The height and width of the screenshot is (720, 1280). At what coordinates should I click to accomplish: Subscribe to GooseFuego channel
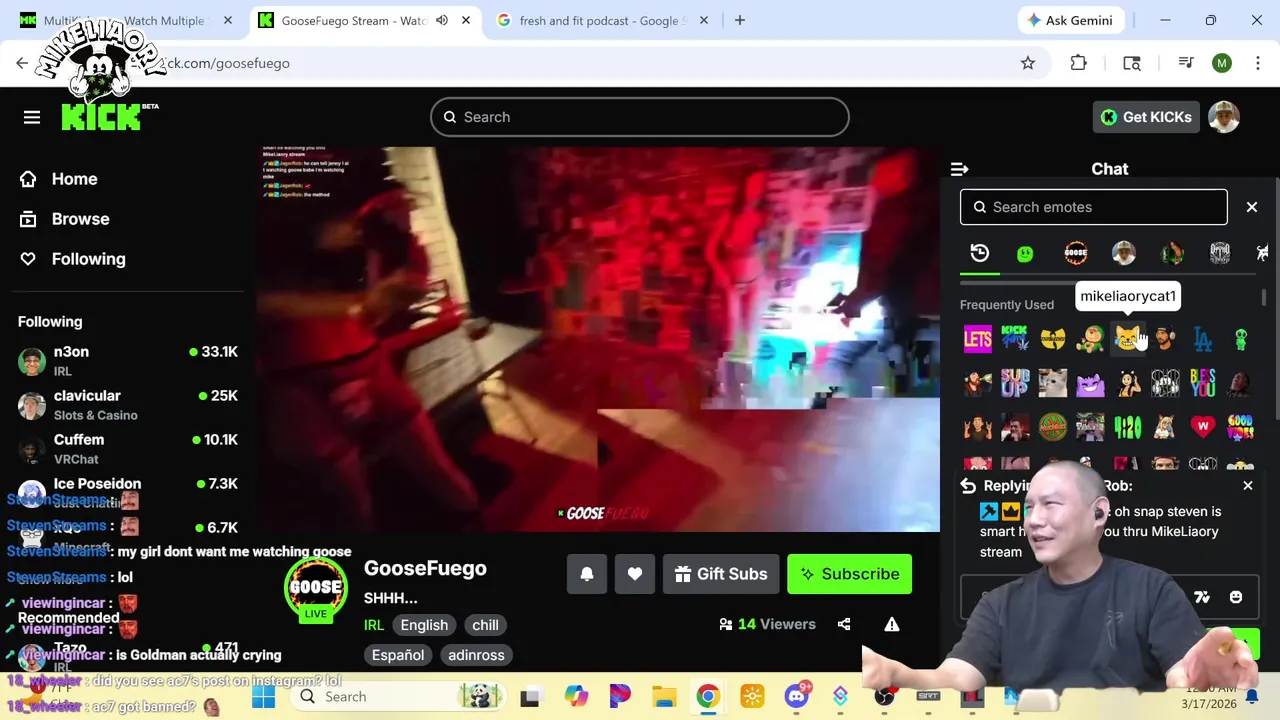click(x=849, y=574)
